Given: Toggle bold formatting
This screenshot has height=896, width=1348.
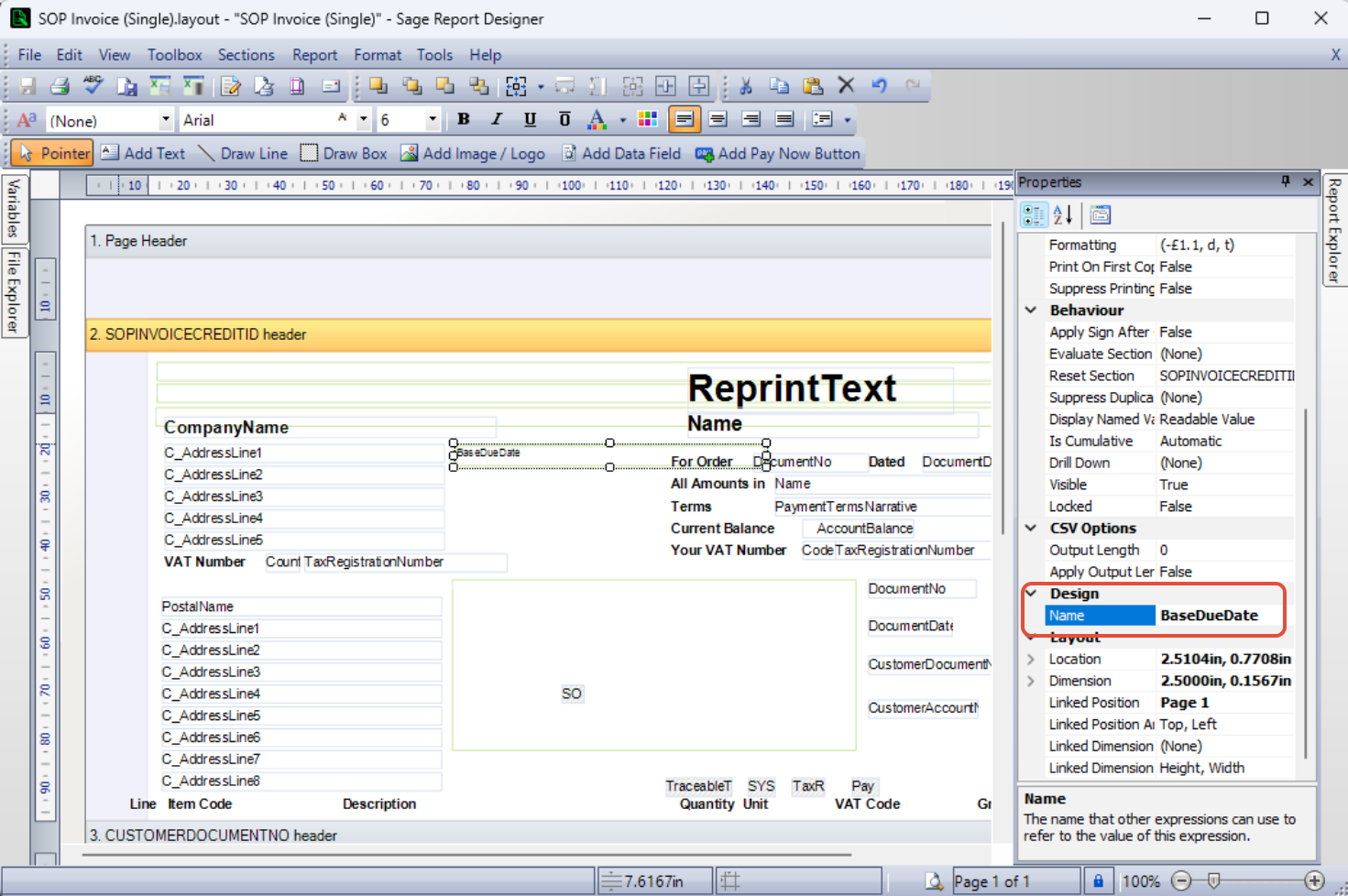Looking at the screenshot, I should coord(464,119).
